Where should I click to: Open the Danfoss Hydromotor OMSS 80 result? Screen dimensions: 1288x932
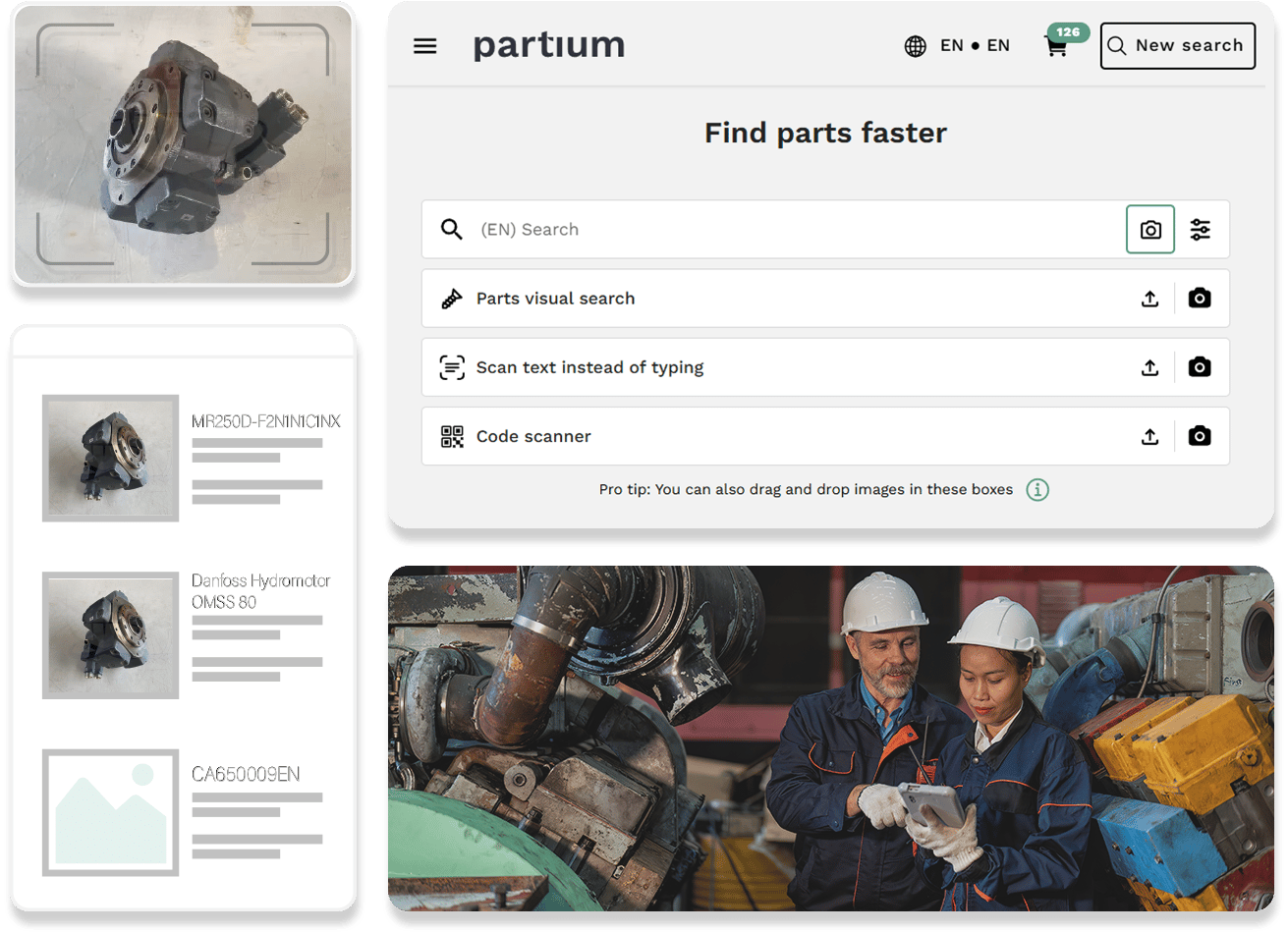click(x=260, y=591)
